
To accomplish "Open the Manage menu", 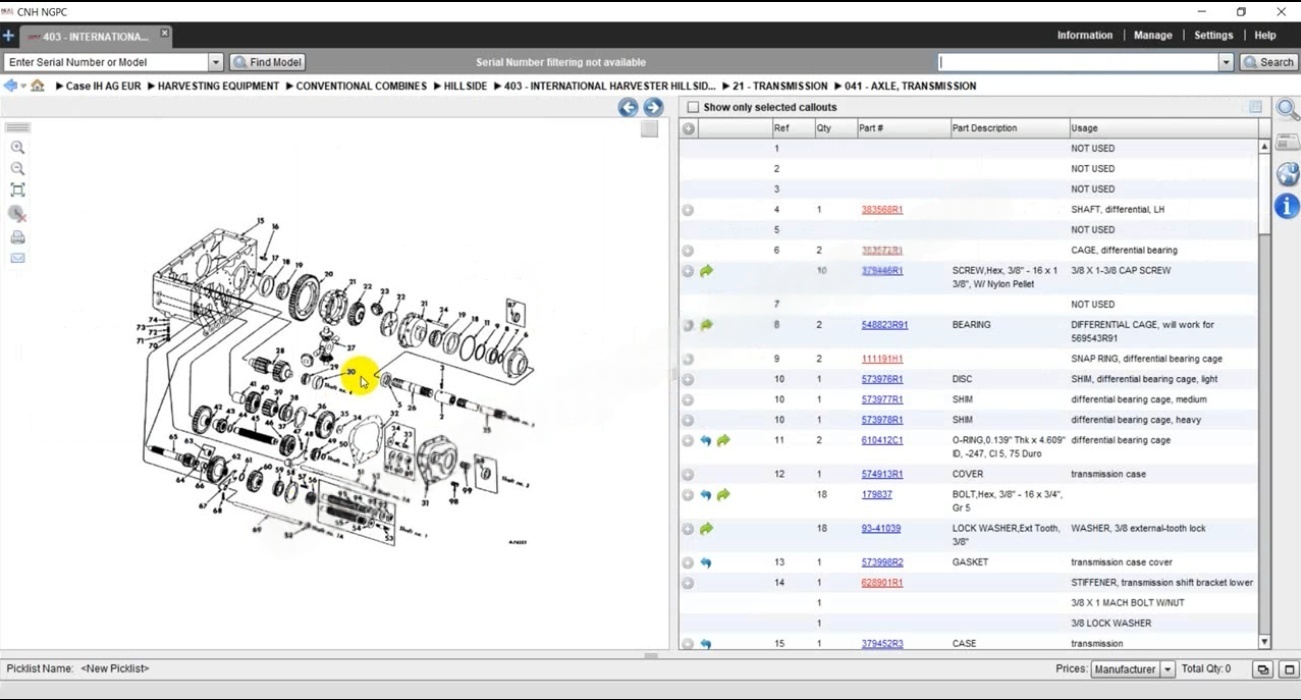I will pyautogui.click(x=1152, y=35).
